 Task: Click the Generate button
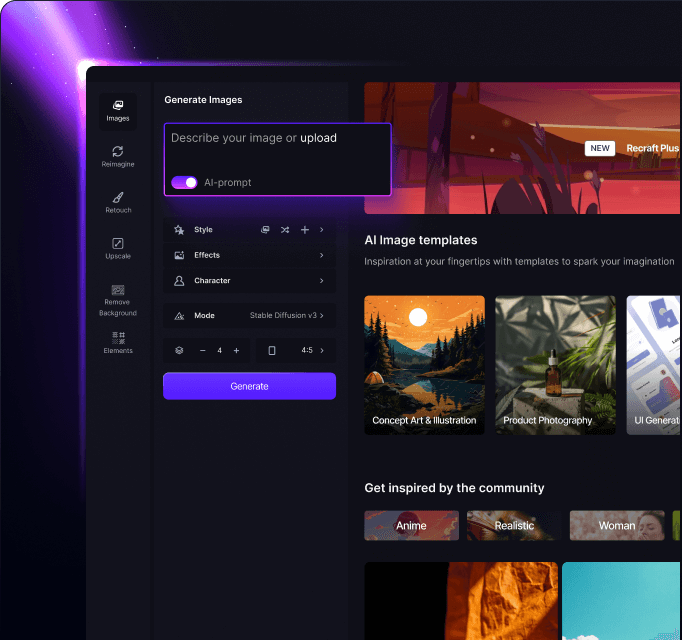pyautogui.click(x=249, y=386)
